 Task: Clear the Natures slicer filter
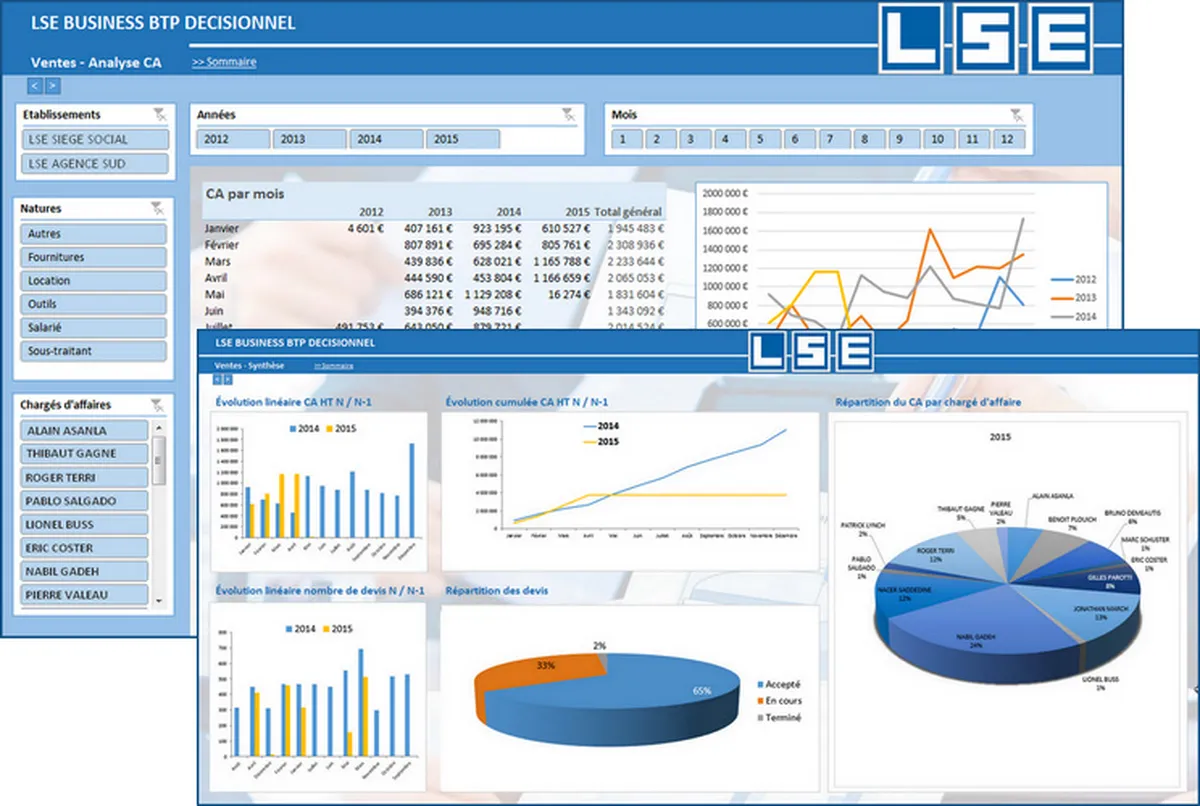(157, 208)
